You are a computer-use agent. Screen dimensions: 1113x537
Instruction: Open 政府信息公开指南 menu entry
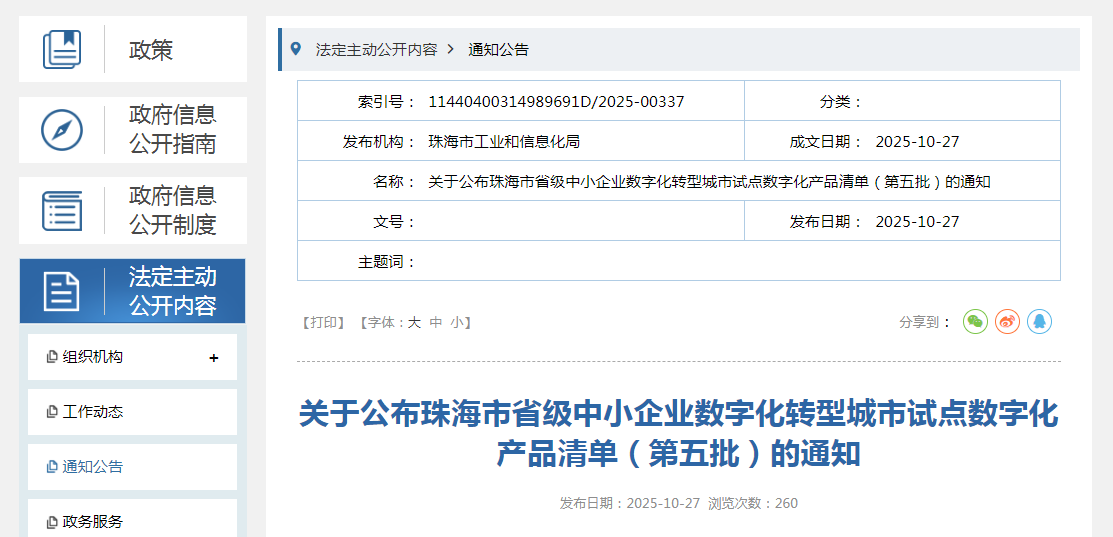click(x=172, y=130)
